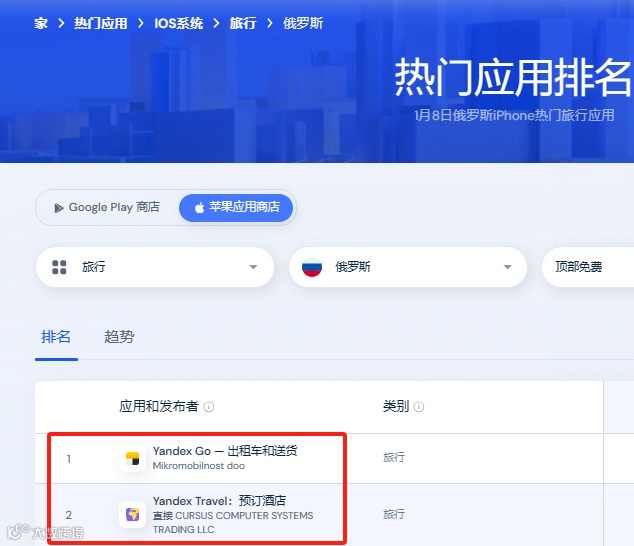Viewport: 634px width, 546px height.
Task: Click the Apple logo icon
Action: click(x=199, y=208)
